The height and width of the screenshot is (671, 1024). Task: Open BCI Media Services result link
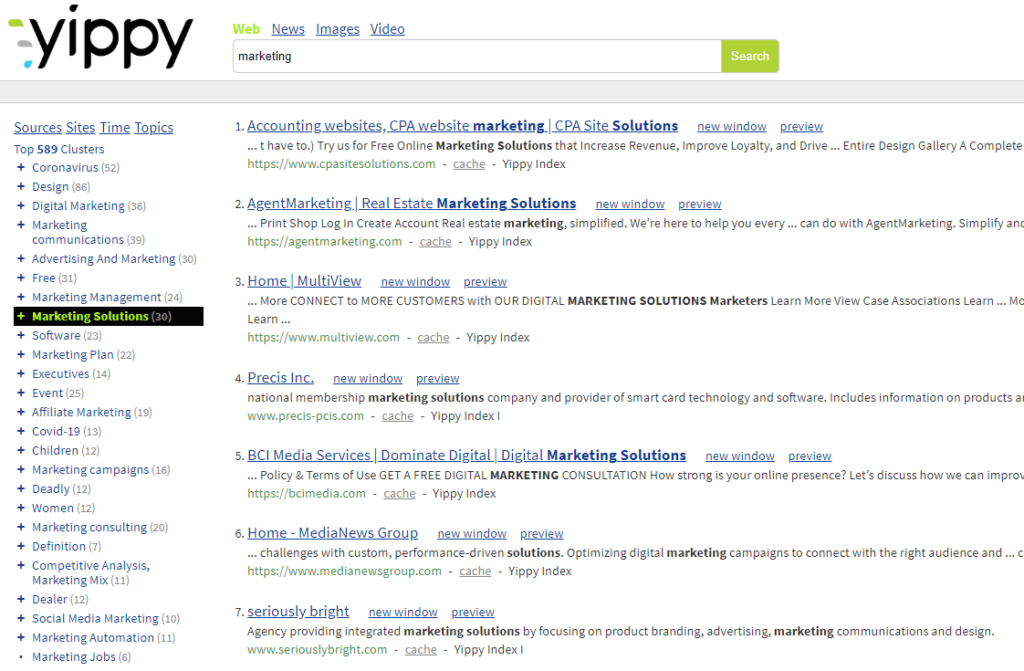(x=466, y=455)
